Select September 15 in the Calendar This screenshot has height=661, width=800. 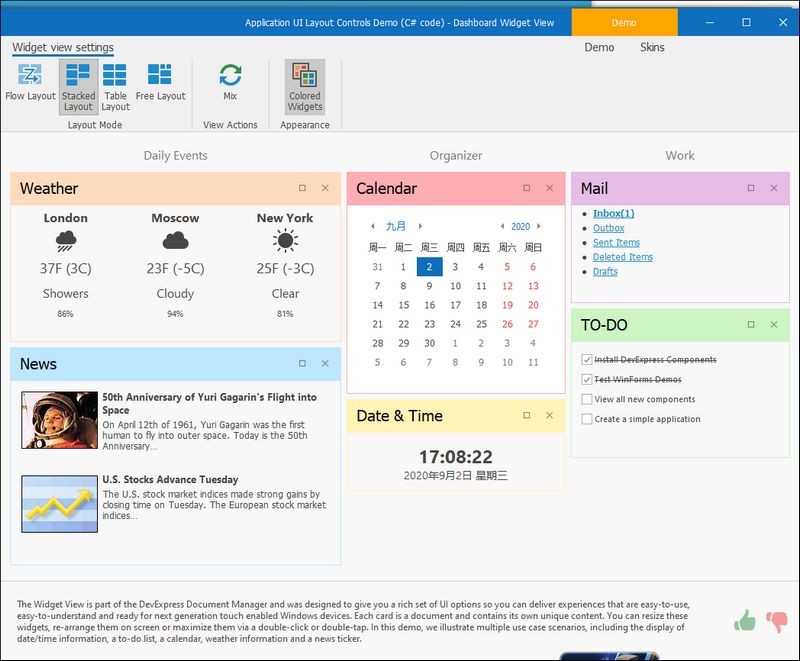(404, 303)
